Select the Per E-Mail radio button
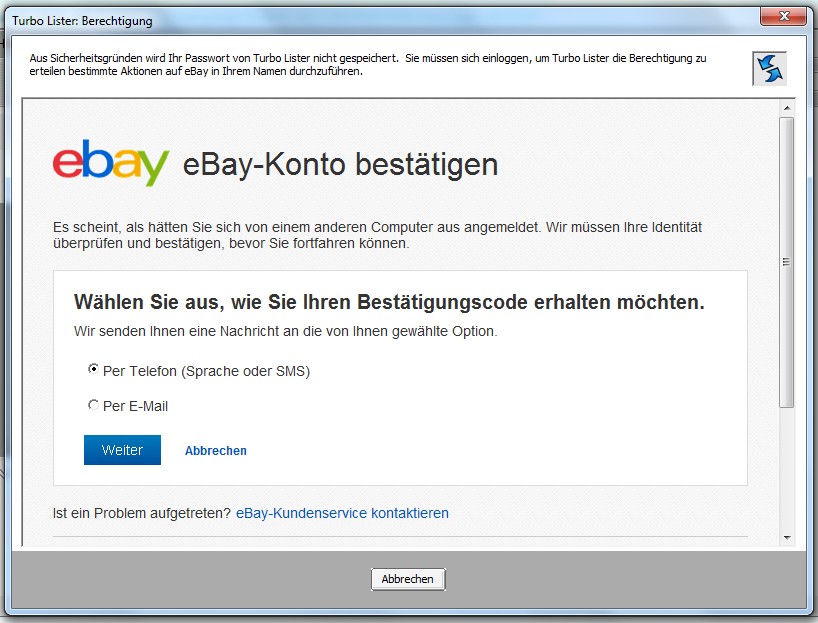 93,405
